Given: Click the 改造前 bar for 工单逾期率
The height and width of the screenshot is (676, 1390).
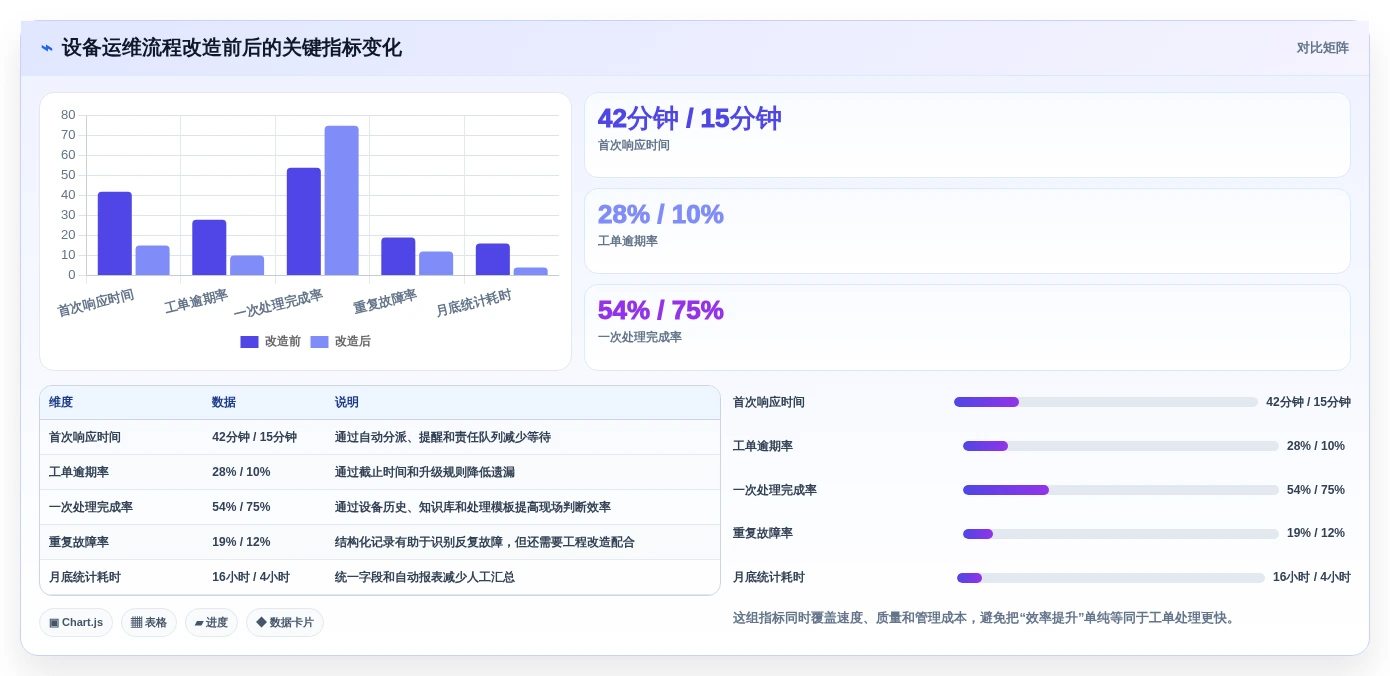Looking at the screenshot, I should (209, 247).
